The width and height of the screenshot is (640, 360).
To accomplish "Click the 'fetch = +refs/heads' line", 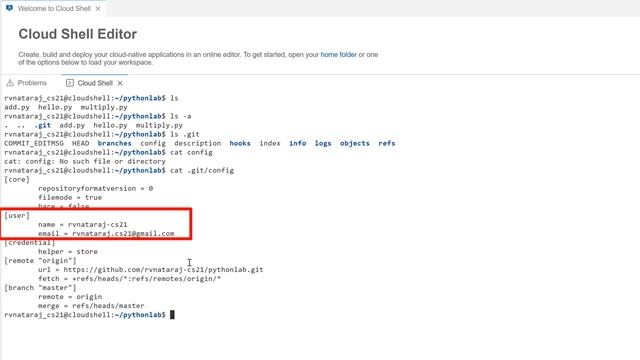I will coord(129,278).
